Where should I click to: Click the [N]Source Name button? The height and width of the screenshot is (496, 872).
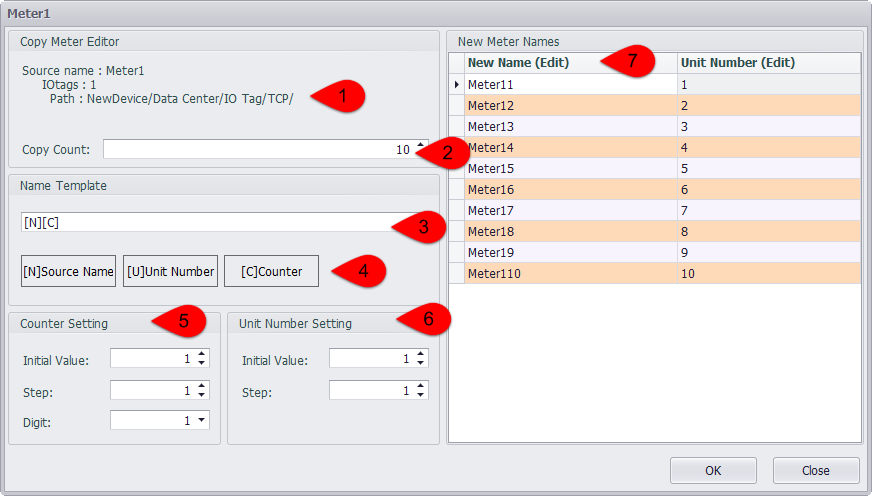pos(68,271)
